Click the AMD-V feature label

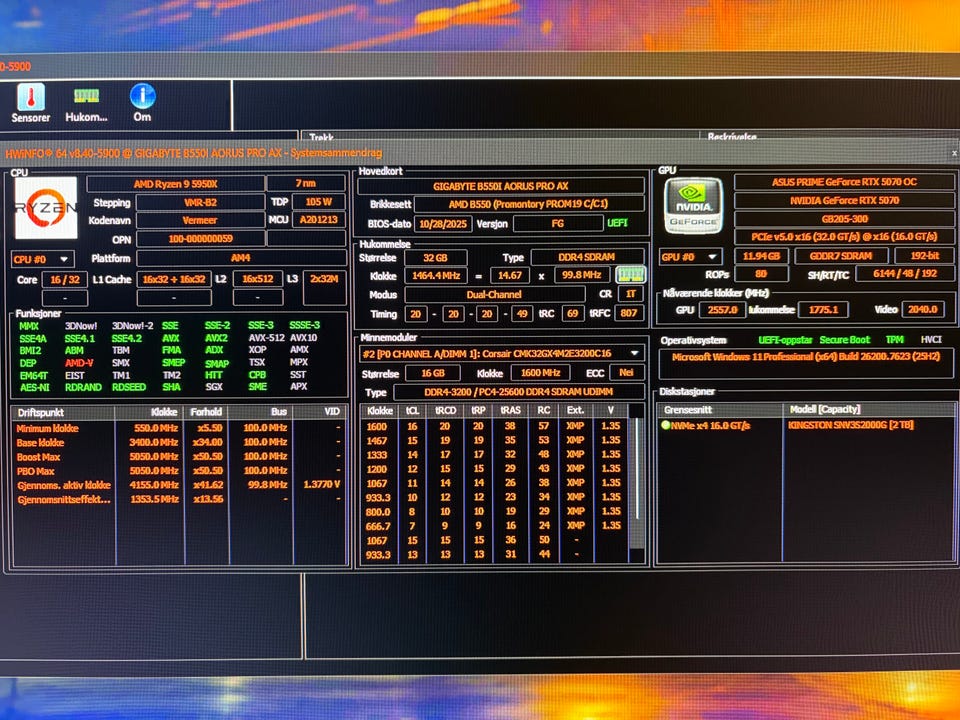coord(79,363)
